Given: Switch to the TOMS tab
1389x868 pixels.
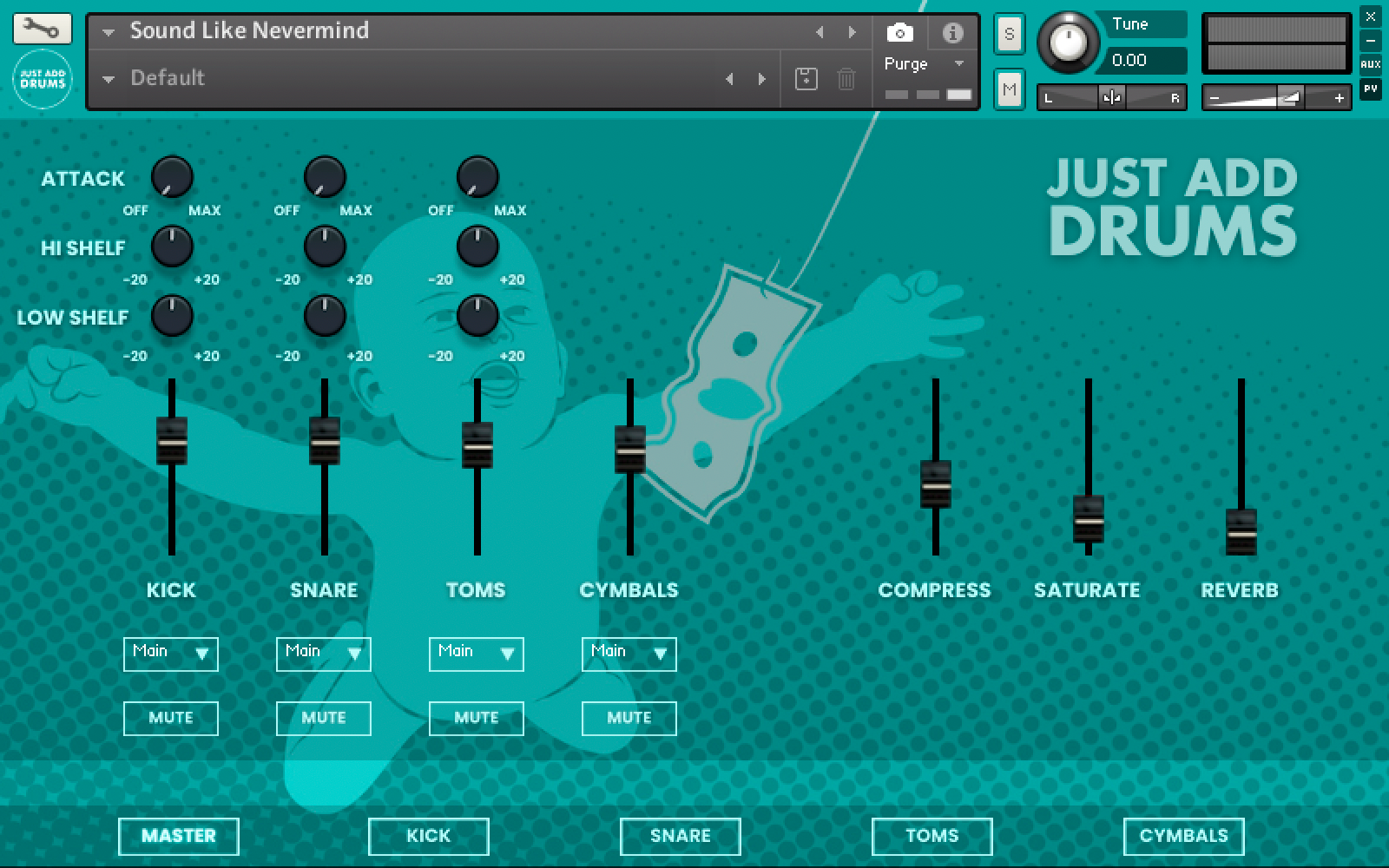Looking at the screenshot, I should pos(932,836).
